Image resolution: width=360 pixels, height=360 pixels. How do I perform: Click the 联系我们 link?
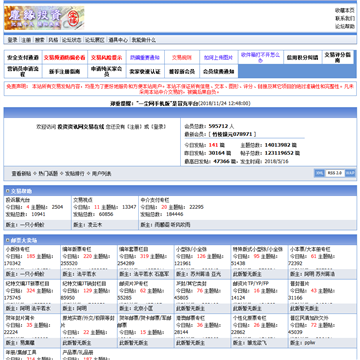pos(345,18)
